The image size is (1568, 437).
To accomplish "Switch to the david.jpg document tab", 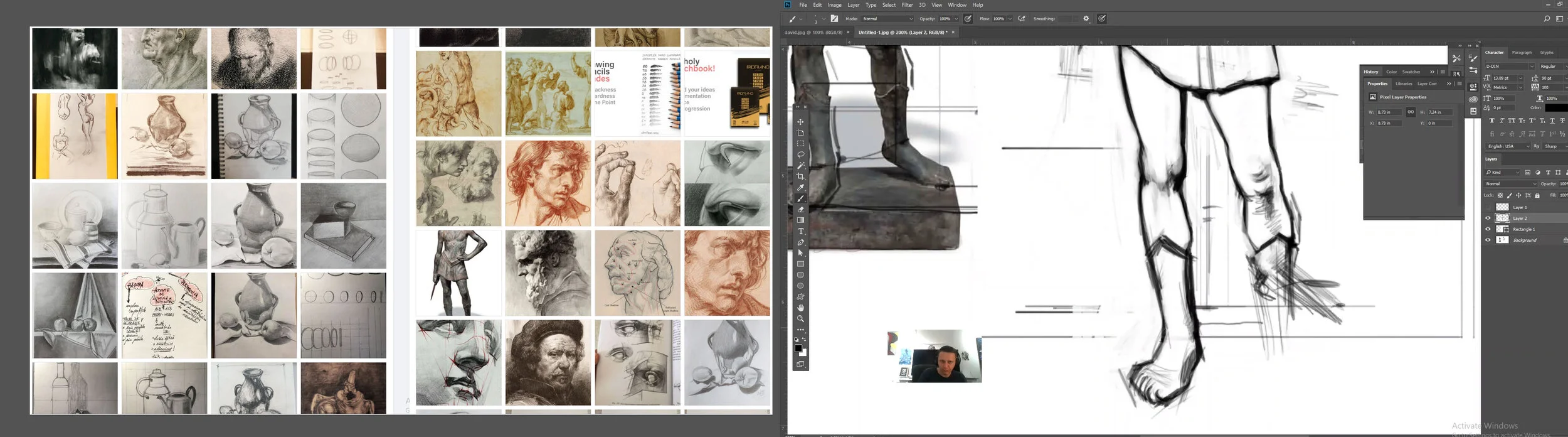I will (x=813, y=33).
